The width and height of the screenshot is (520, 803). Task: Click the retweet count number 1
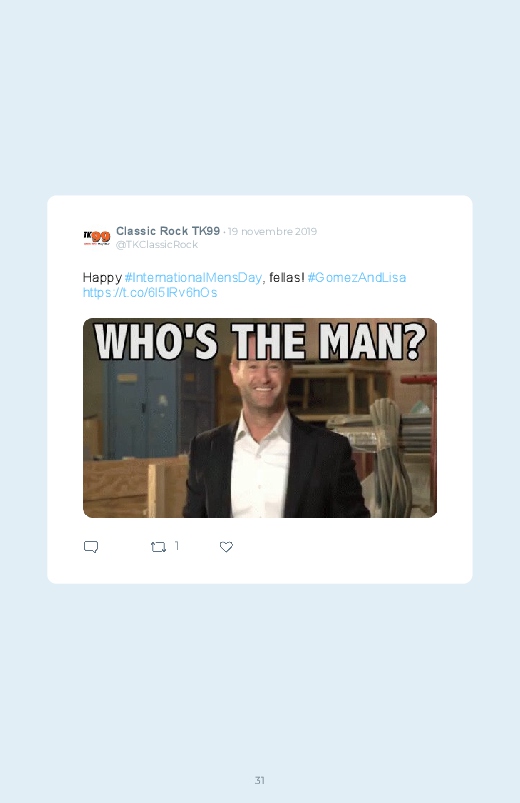coord(177,546)
